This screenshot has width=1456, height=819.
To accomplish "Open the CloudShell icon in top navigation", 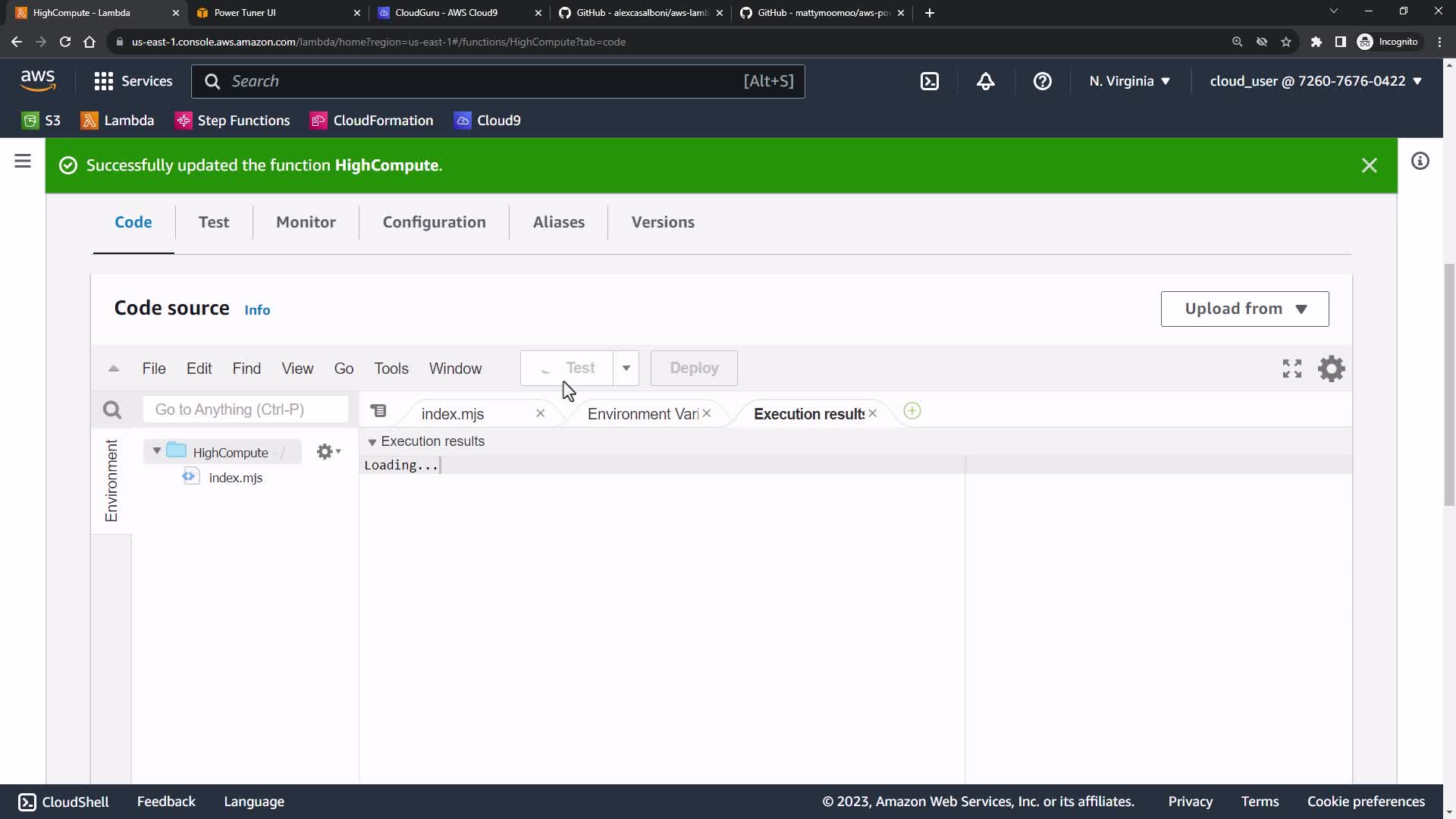I will (930, 81).
